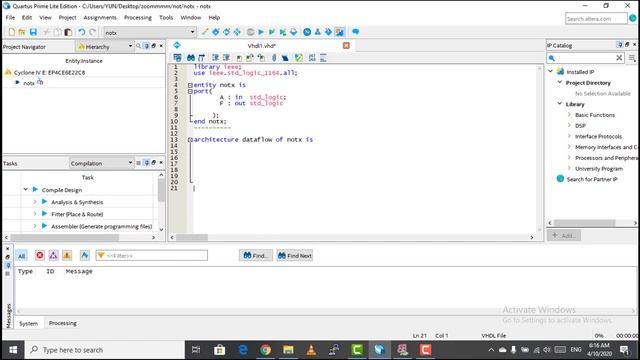Fold the entity block at line 4

point(190,85)
